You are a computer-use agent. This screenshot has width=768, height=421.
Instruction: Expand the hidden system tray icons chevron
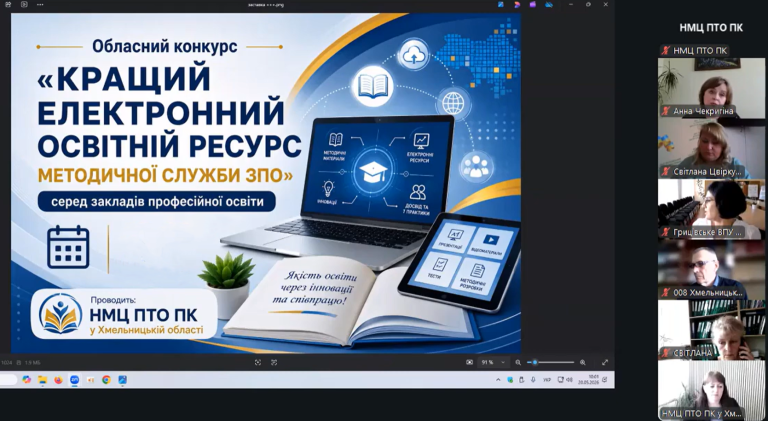(498, 380)
